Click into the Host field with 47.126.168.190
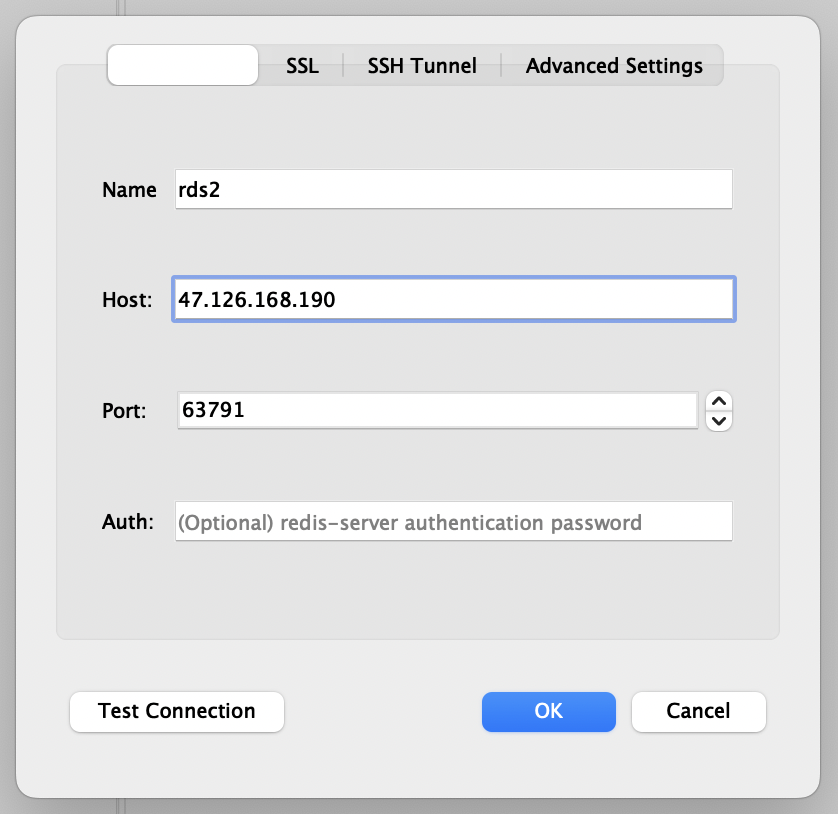This screenshot has height=814, width=838. (453, 299)
